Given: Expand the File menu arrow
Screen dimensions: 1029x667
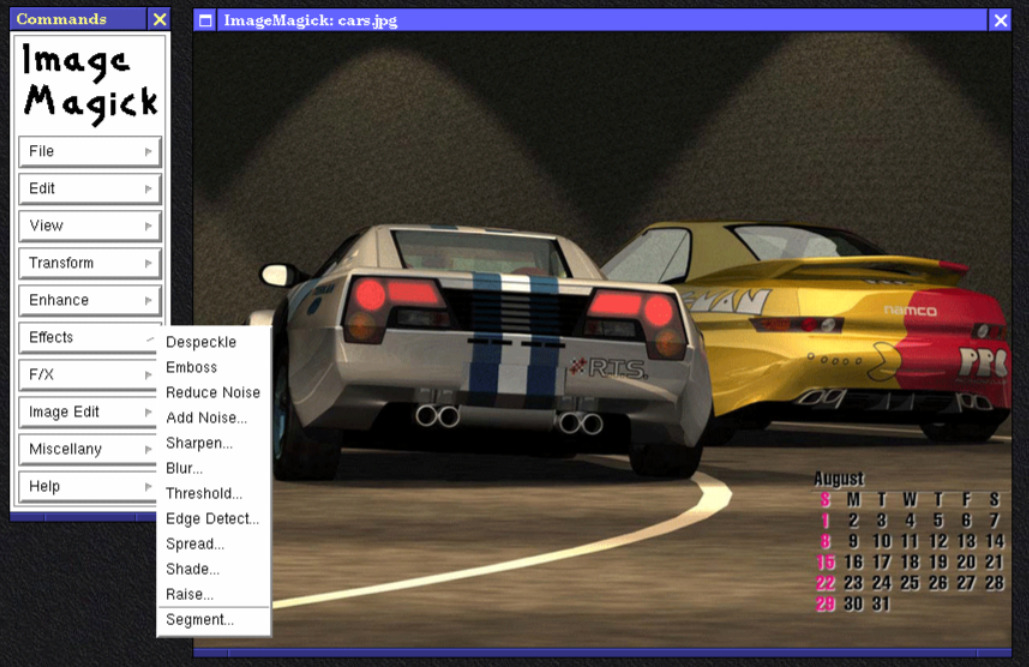Looking at the screenshot, I should pos(148,152).
